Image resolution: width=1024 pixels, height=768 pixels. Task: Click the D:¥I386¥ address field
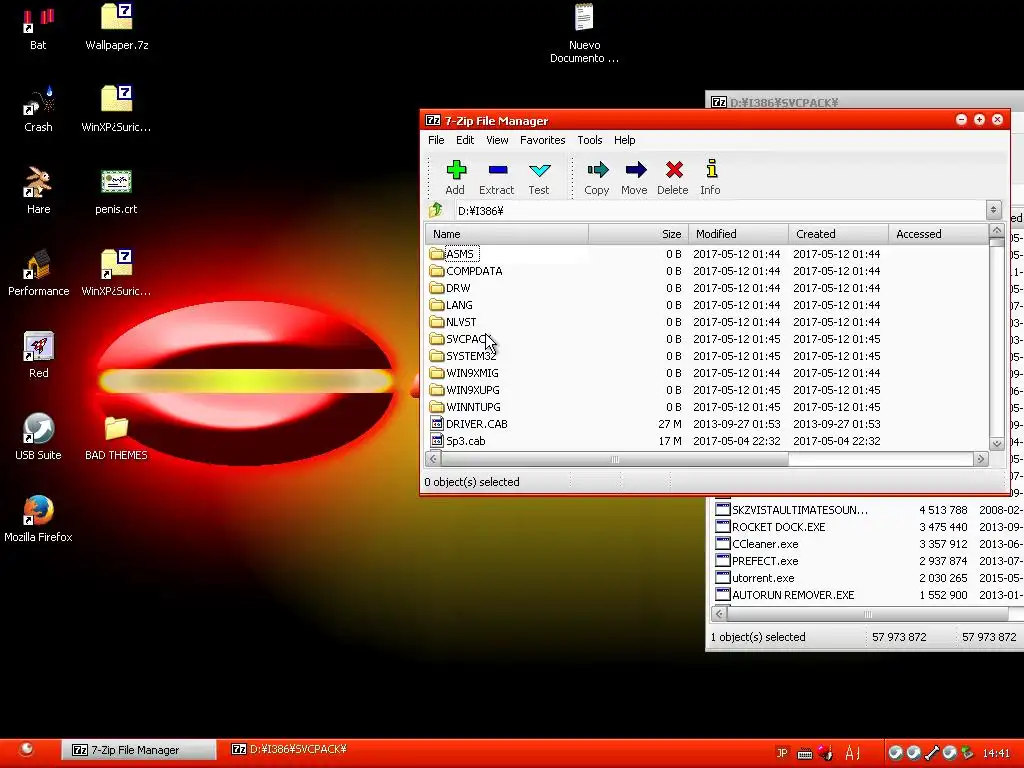point(720,210)
